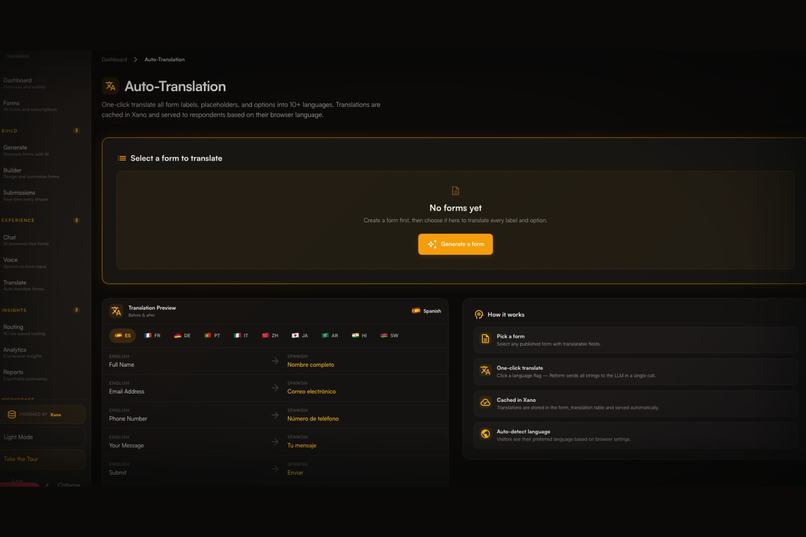Select the AR Arabic language tab
The height and width of the screenshot is (537, 806).
click(330, 336)
